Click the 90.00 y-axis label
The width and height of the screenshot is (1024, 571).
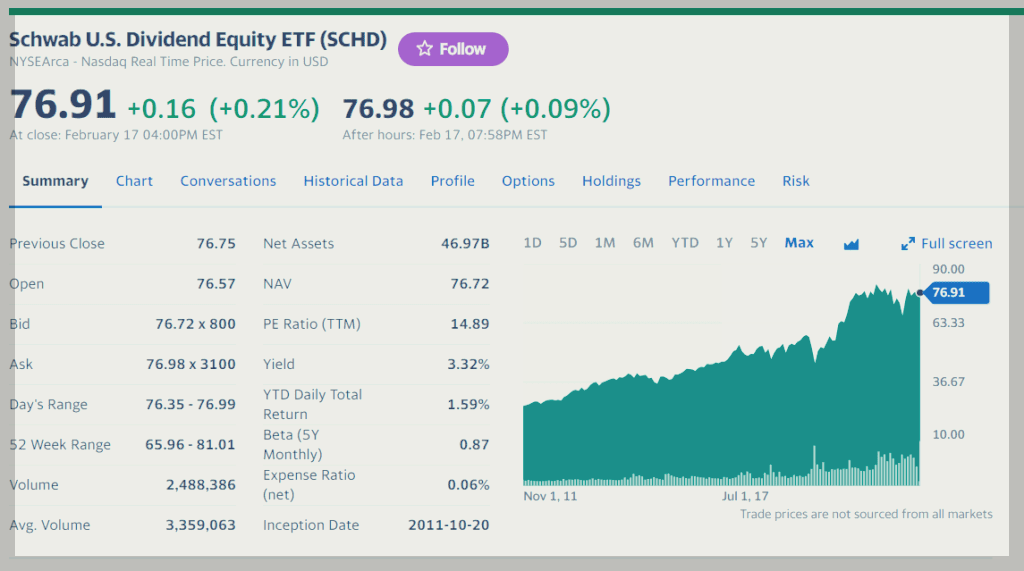(948, 269)
